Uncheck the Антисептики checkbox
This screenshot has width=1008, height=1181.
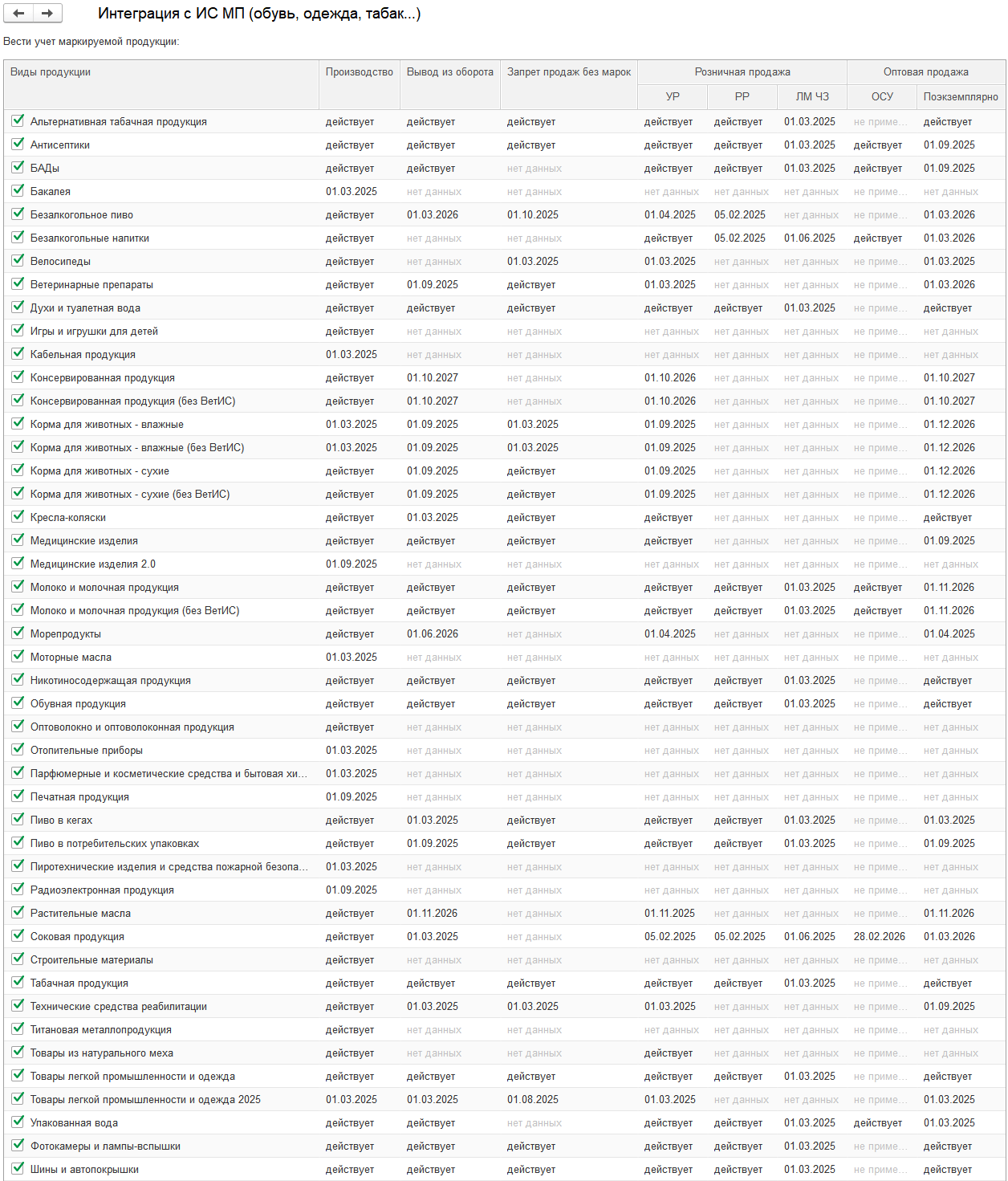coord(18,144)
